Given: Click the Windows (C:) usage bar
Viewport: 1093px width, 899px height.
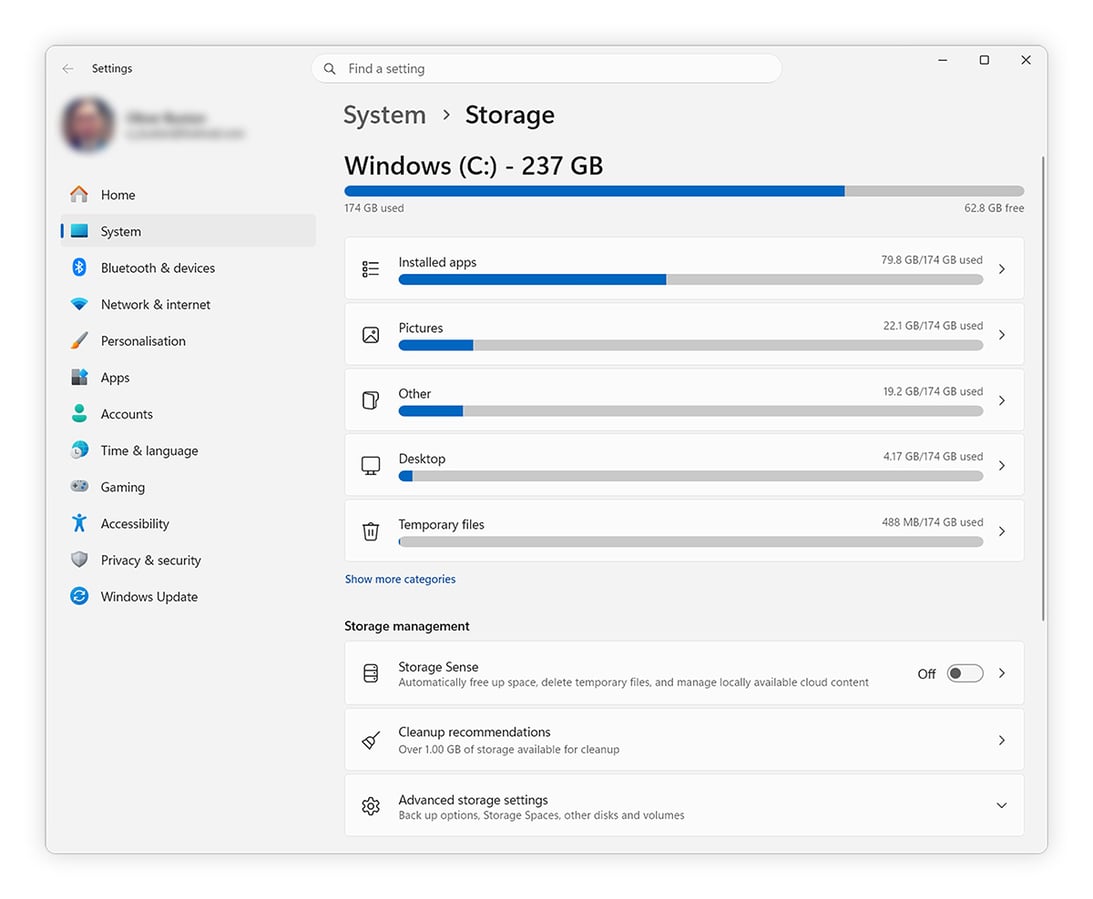Looking at the screenshot, I should [684, 191].
